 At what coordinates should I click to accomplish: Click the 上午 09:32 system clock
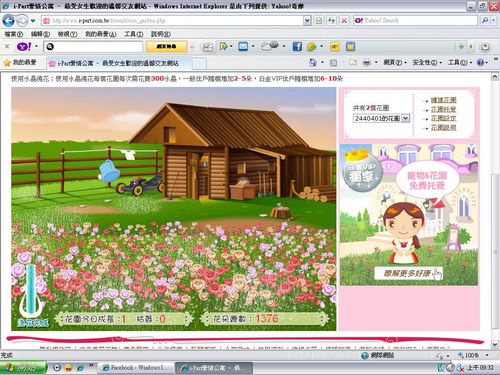coord(480,368)
